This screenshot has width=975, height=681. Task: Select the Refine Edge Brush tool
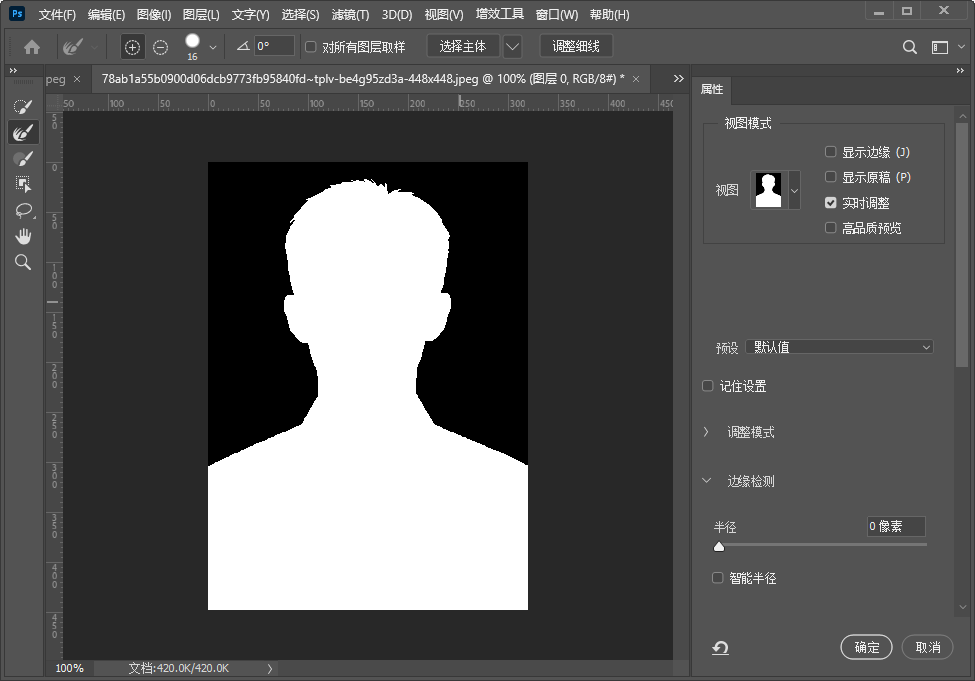coord(23,132)
